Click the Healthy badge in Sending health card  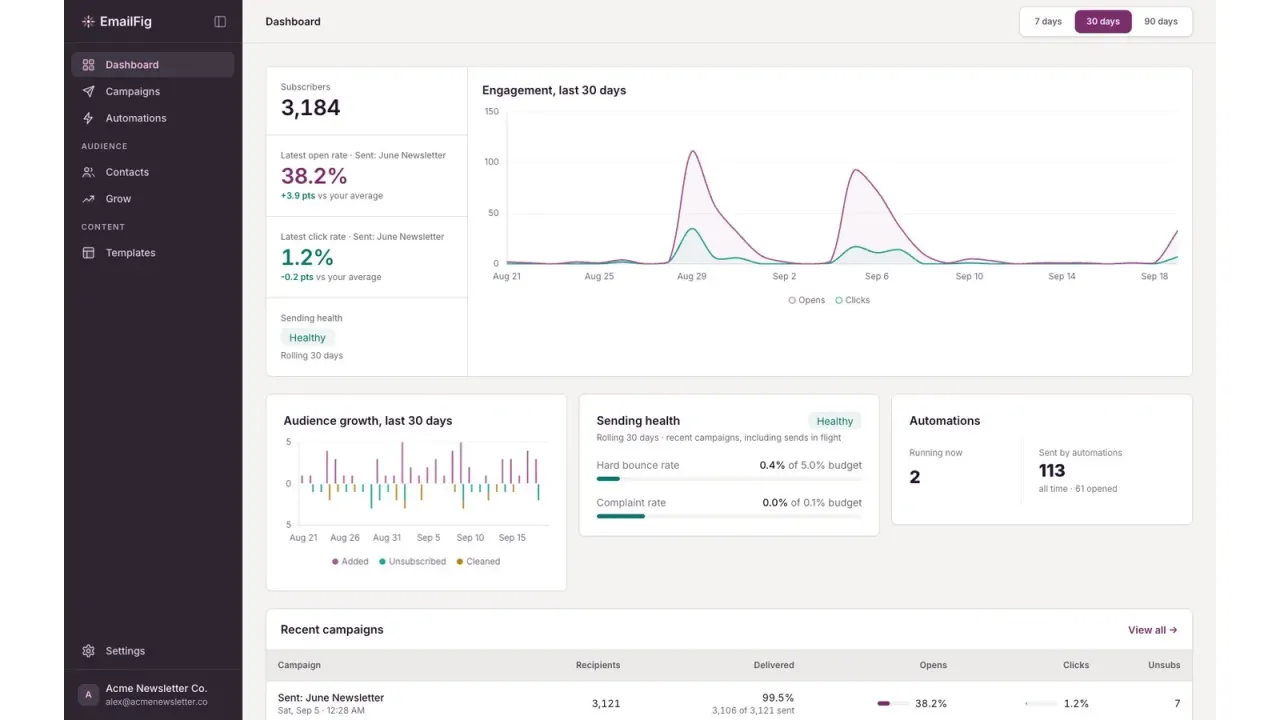click(x=835, y=421)
